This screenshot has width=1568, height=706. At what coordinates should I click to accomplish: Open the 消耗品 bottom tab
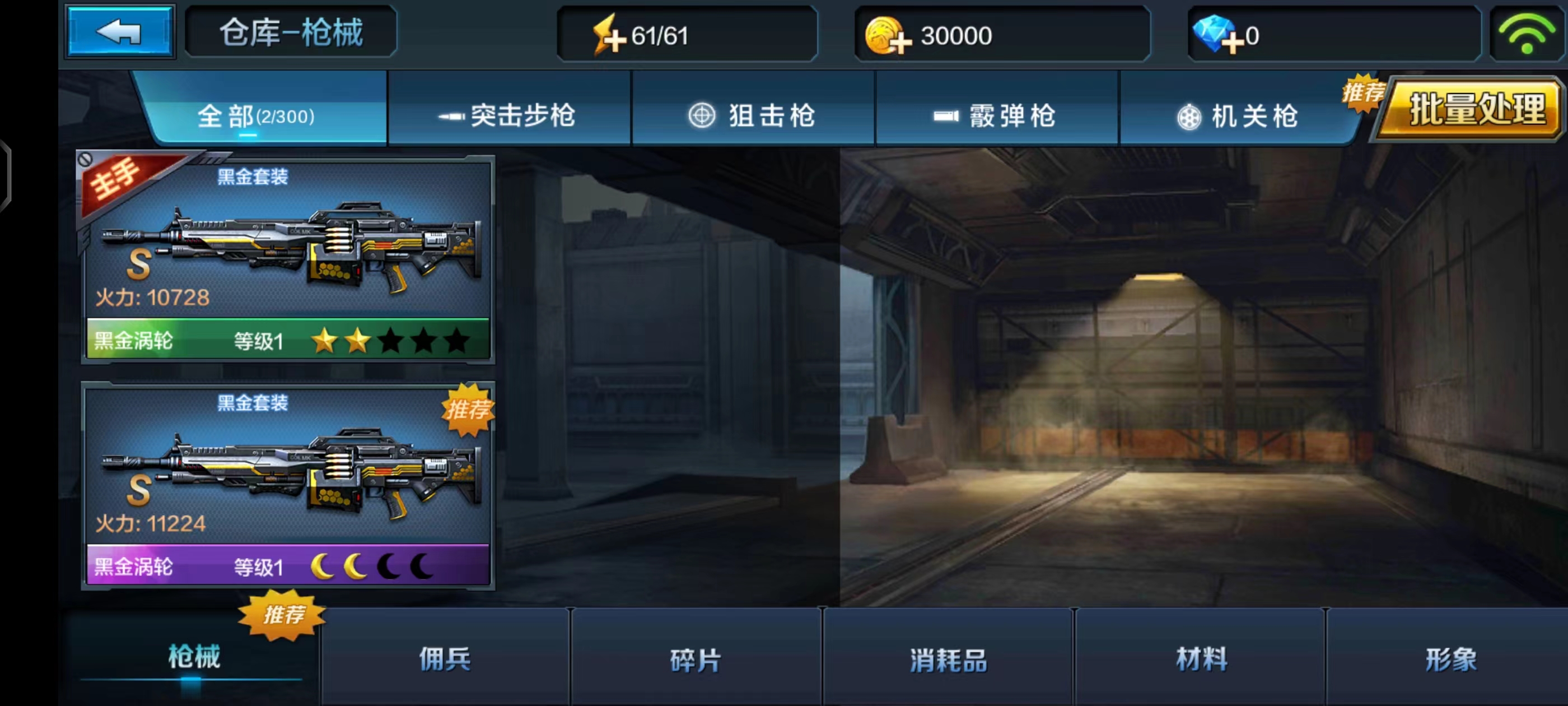948,658
